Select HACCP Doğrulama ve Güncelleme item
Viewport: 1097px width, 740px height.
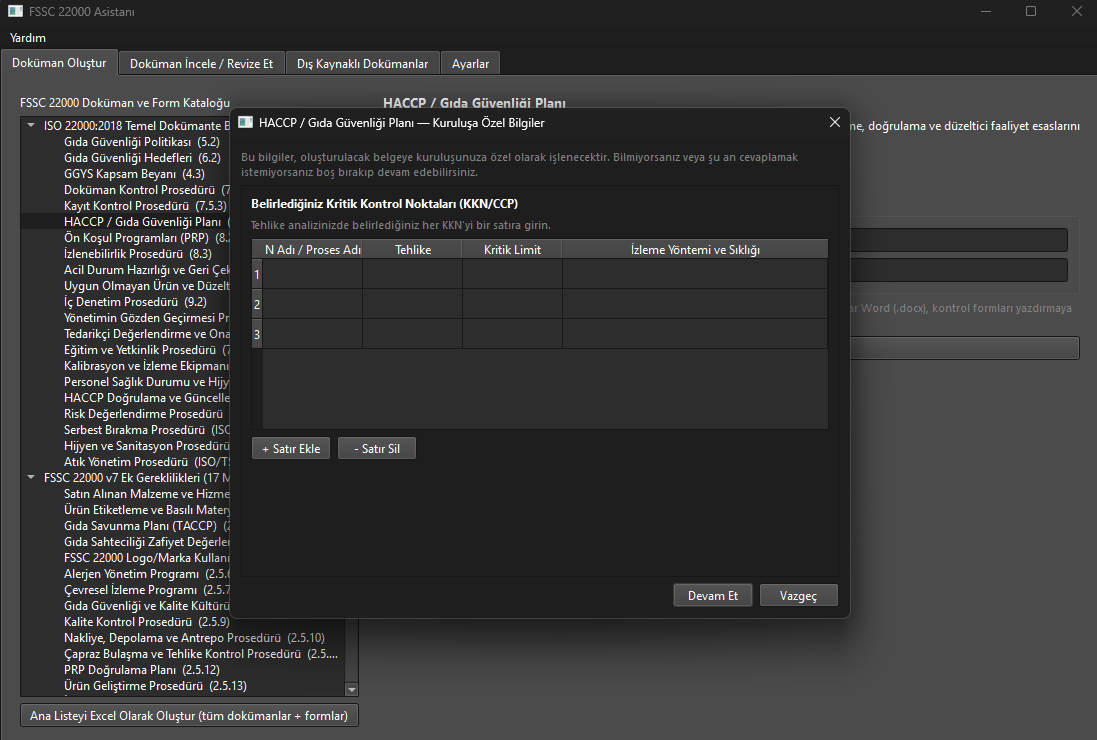[147, 398]
